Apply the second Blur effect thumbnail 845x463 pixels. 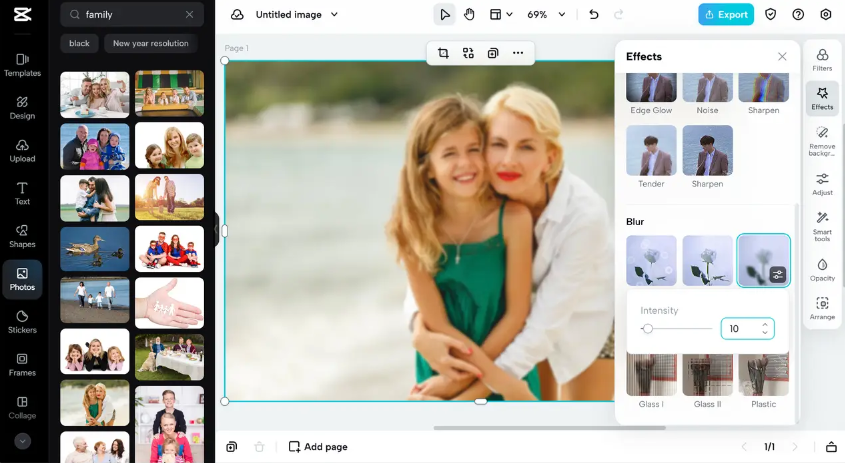[x=708, y=260]
